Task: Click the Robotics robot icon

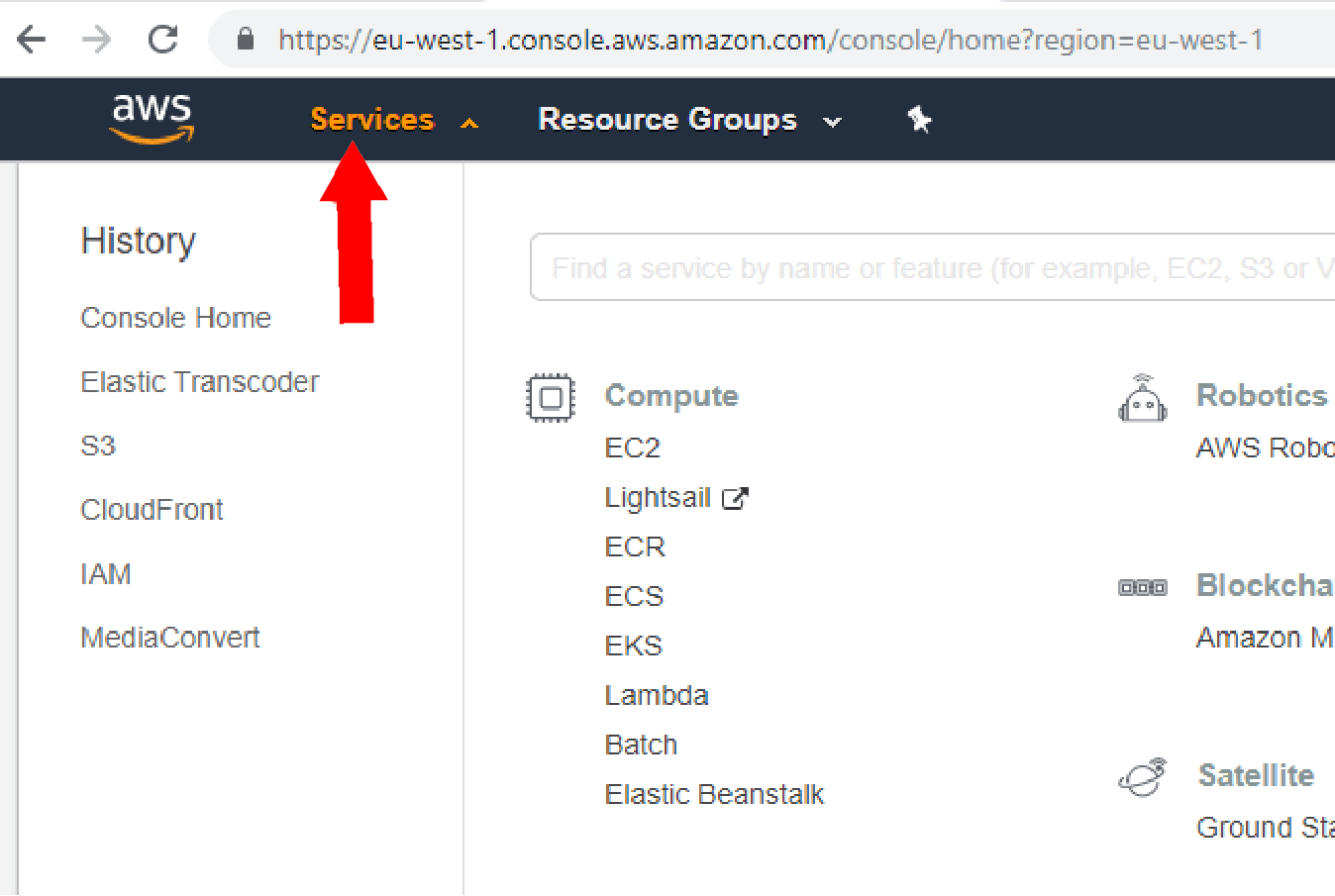Action: [1143, 398]
